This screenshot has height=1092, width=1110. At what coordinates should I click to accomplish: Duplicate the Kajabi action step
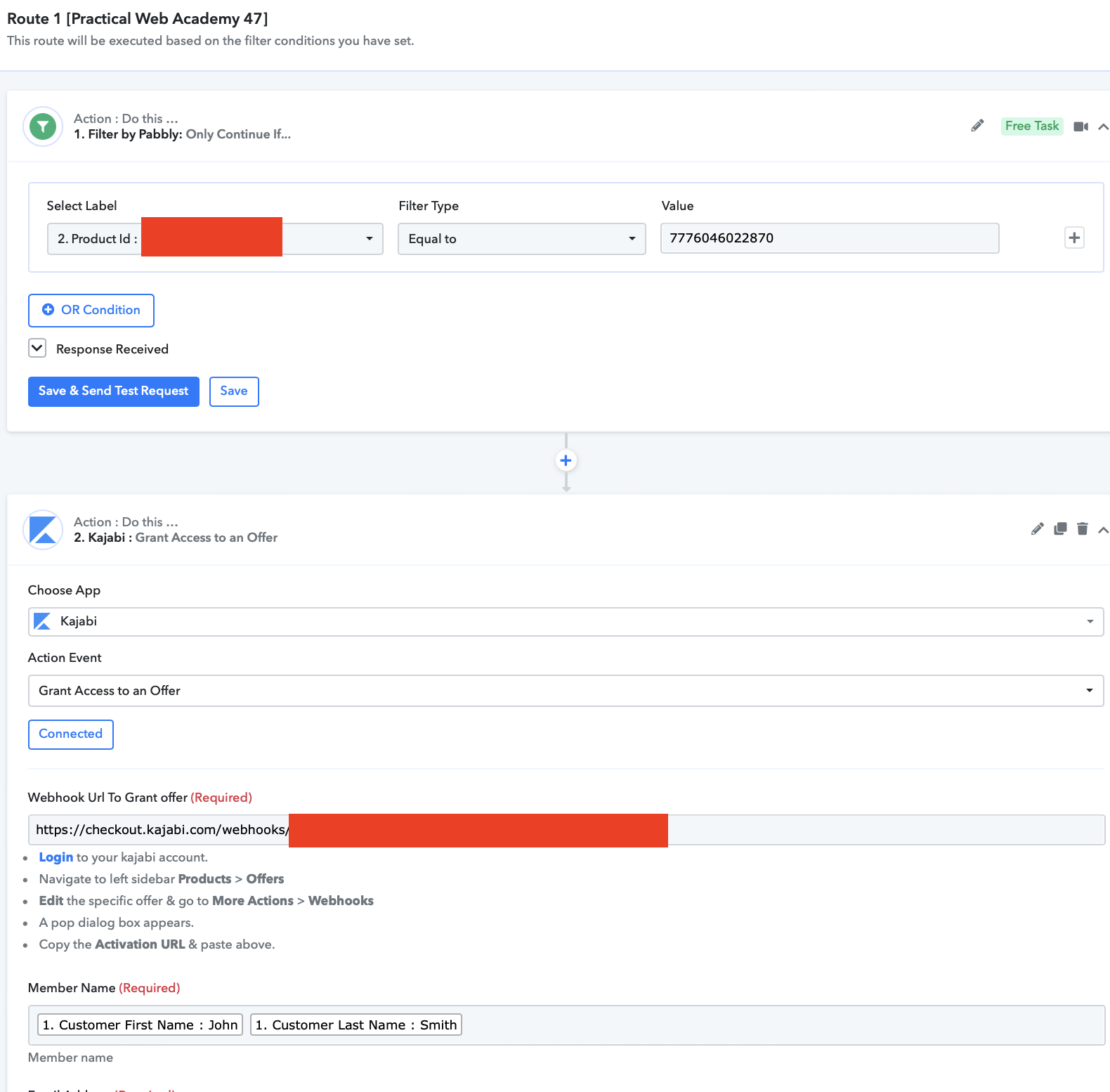click(1060, 529)
